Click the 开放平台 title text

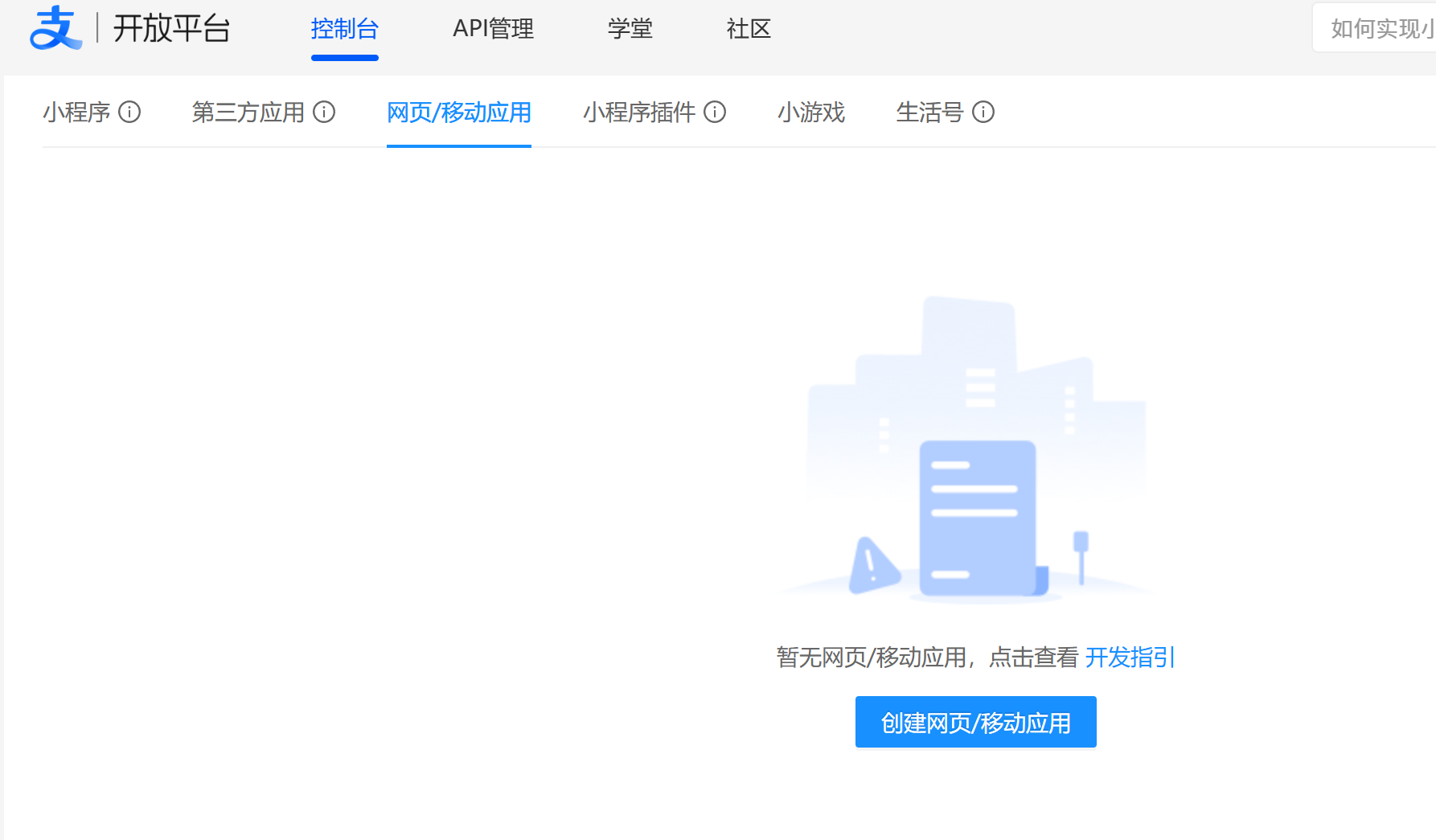(171, 29)
